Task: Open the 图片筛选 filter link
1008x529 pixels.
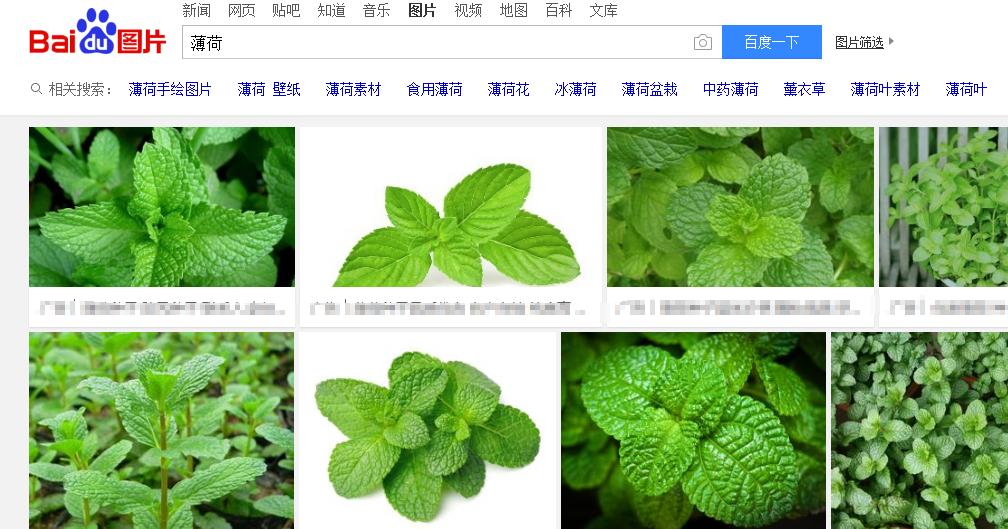Action: tap(859, 42)
